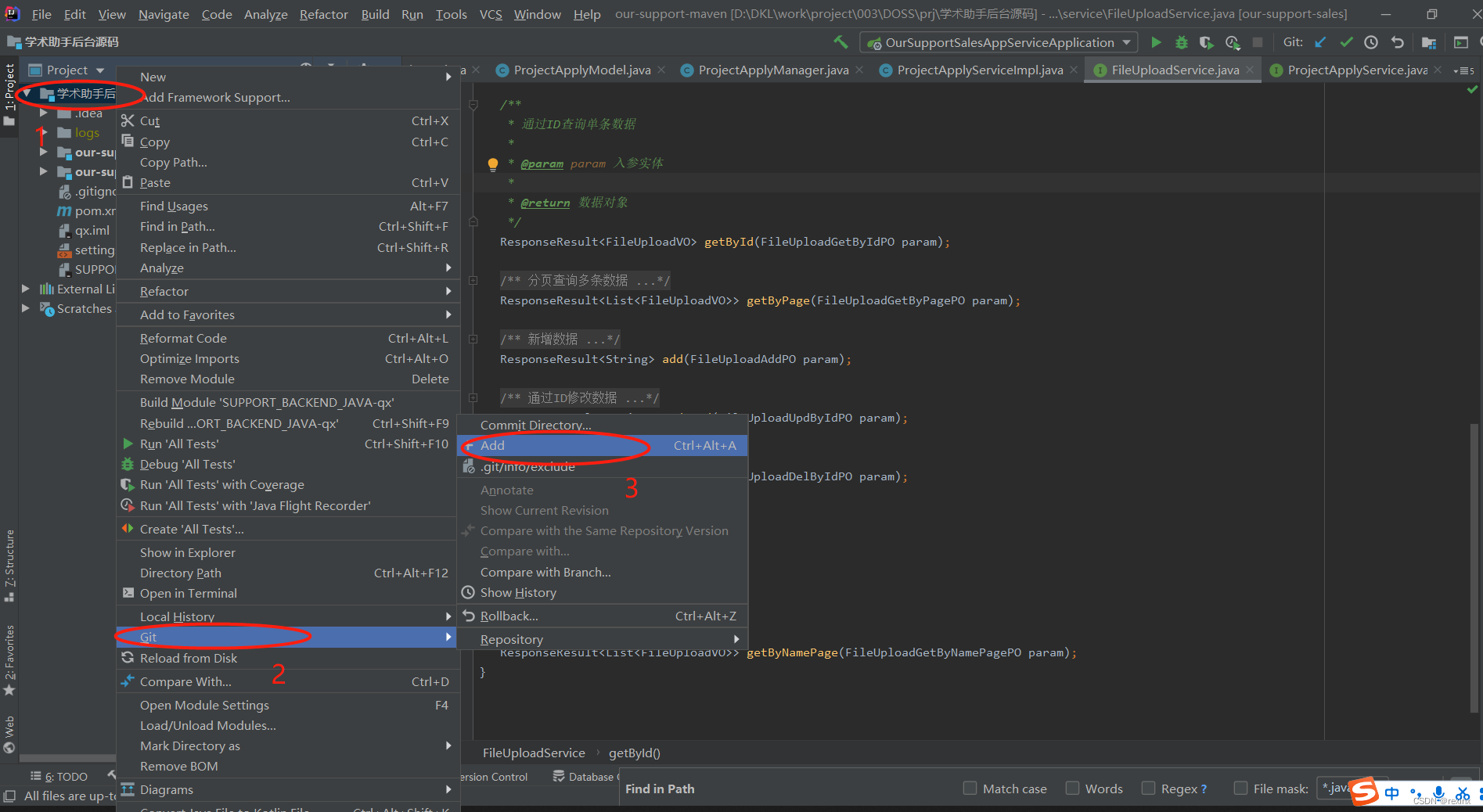Click the Run with Coverage icon
Viewport: 1483px width, 812px height.
pyautogui.click(x=1206, y=42)
